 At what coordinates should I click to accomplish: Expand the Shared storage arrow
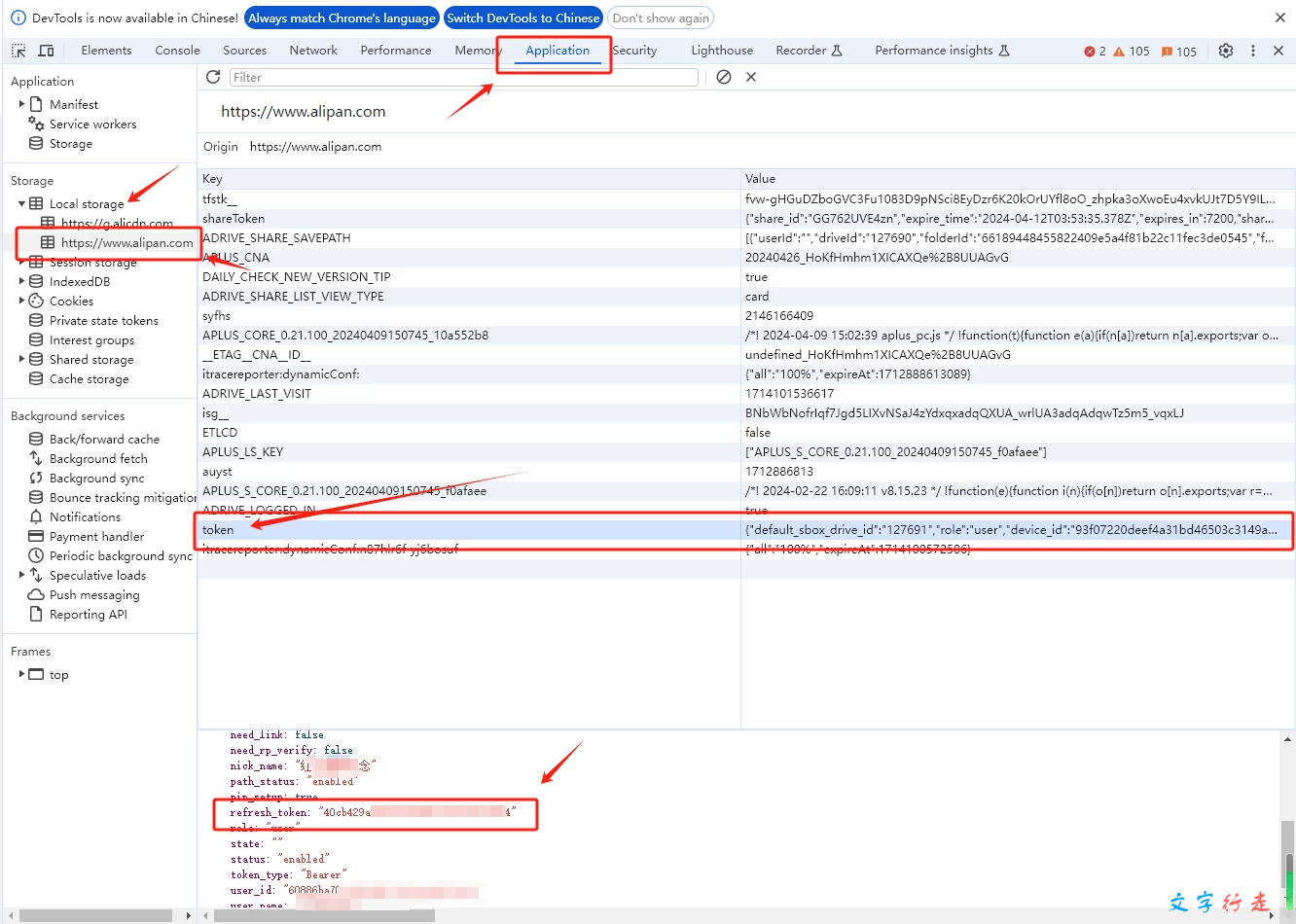[21, 358]
